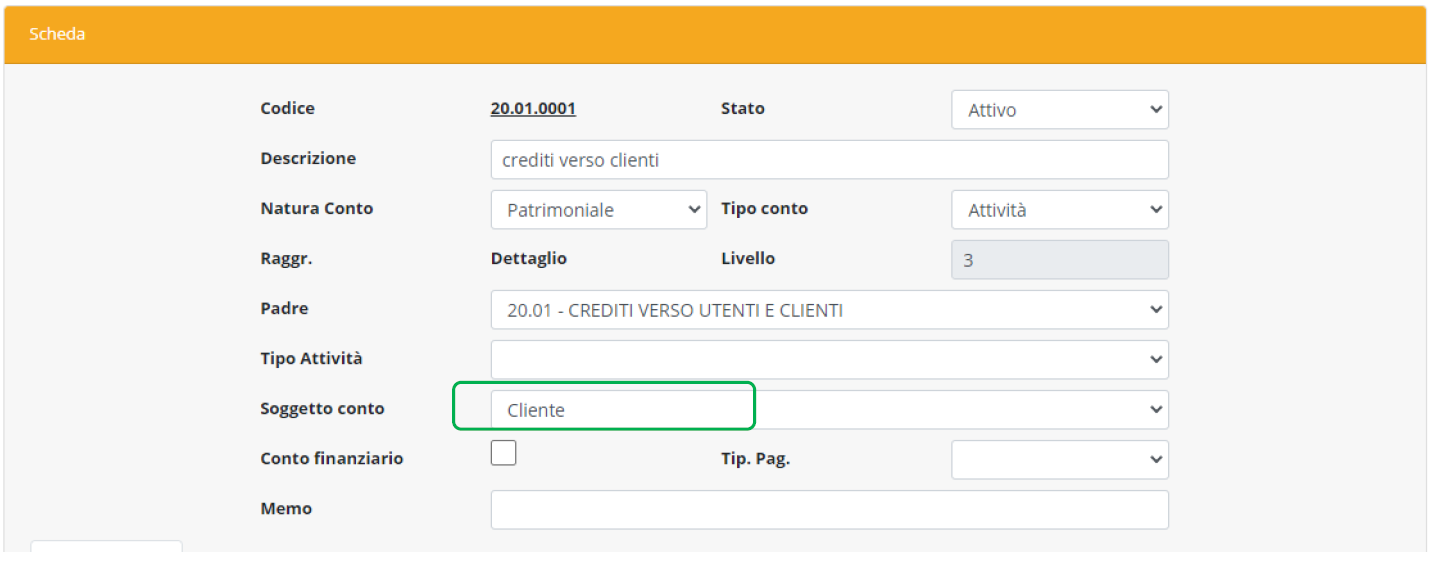
Task: Click the Descrizione field with crediti verso clienti
Action: 828,160
